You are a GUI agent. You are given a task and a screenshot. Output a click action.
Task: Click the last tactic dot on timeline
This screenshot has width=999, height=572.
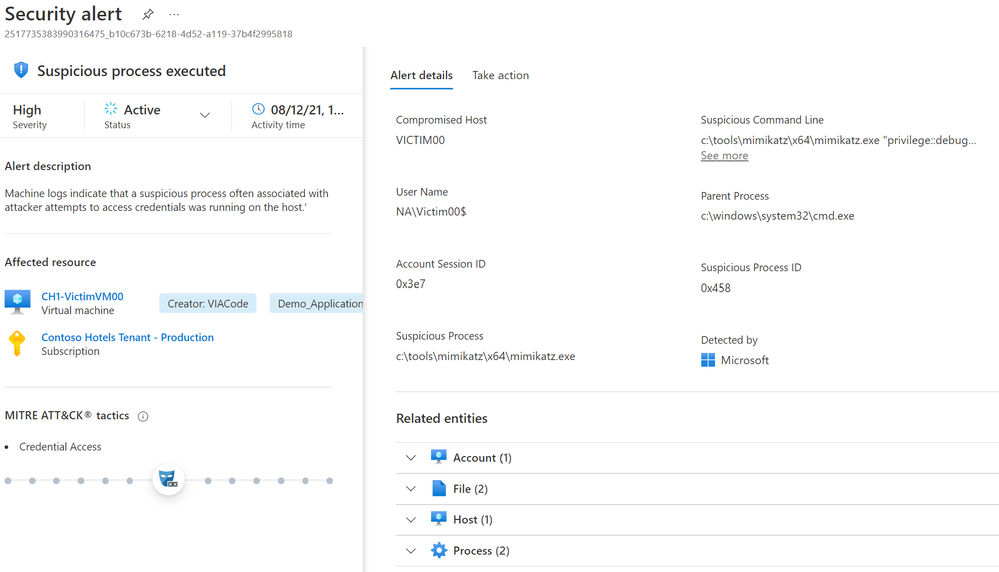(x=329, y=481)
